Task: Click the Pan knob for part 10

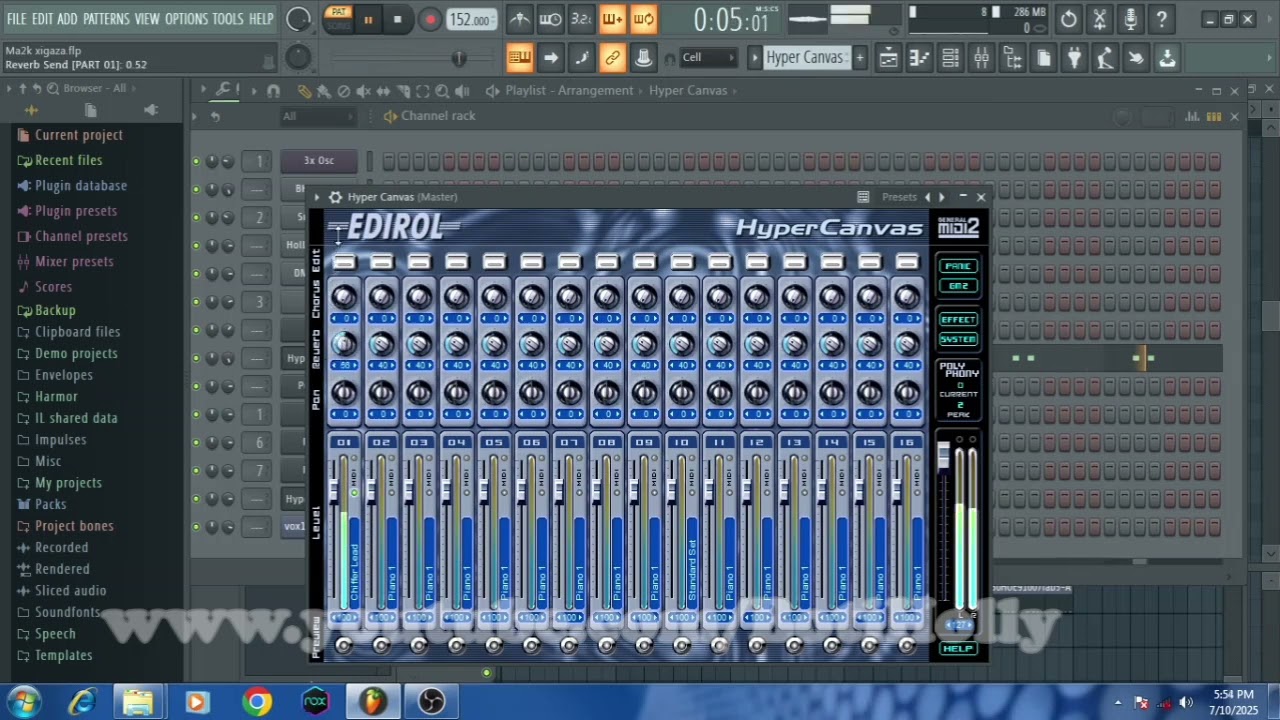Action: 682,392
